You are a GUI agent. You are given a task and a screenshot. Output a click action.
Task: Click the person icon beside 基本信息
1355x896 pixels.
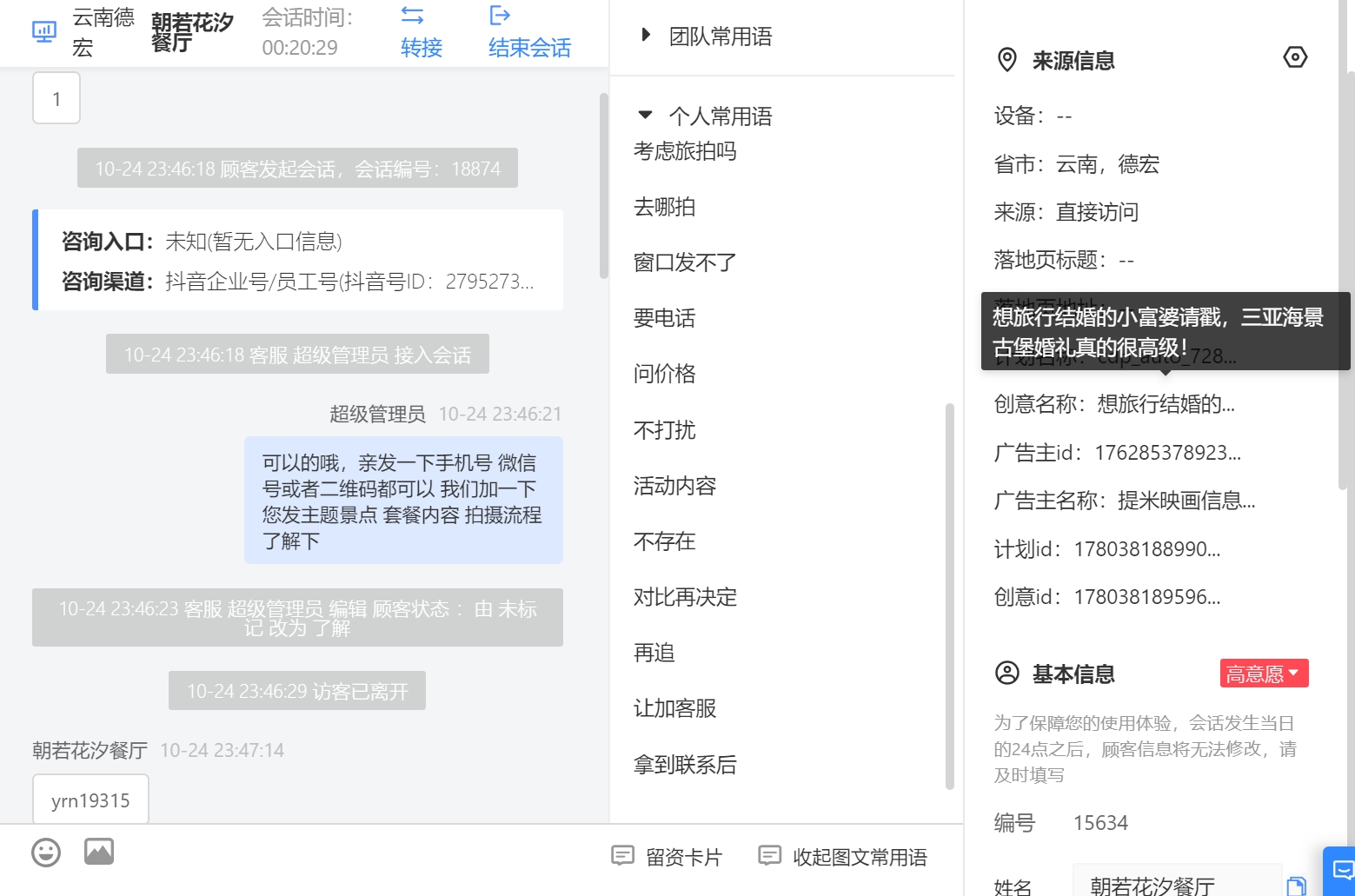pos(1006,674)
